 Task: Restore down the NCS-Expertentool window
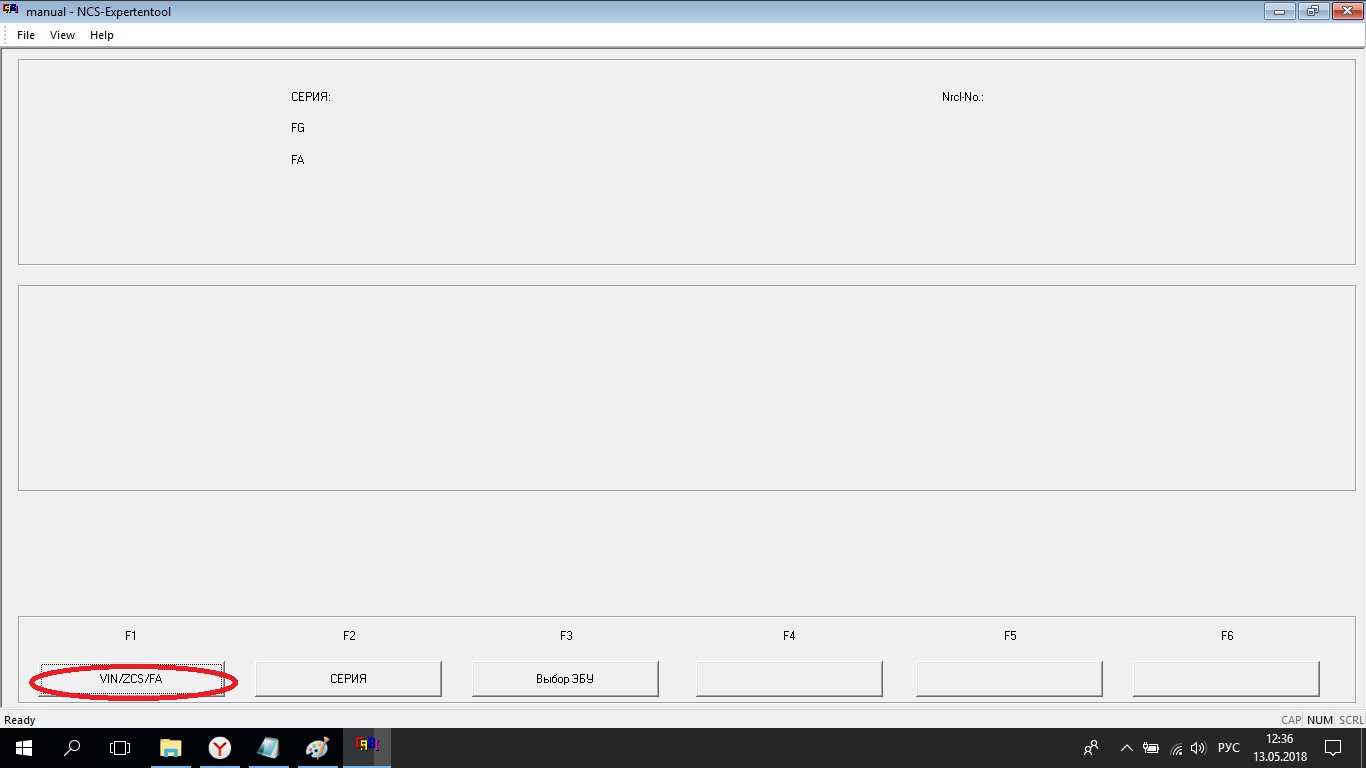(1312, 11)
